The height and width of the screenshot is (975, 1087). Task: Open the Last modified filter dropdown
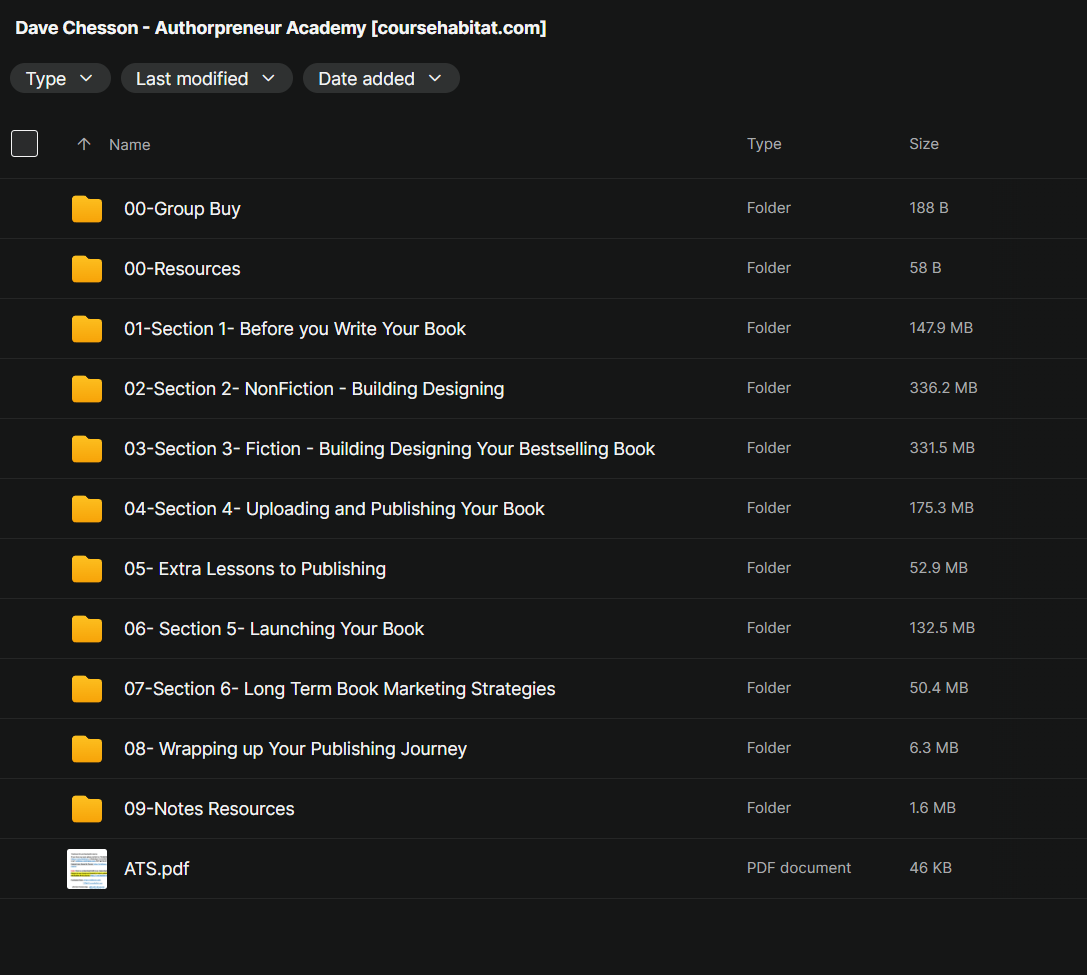[x=206, y=78]
